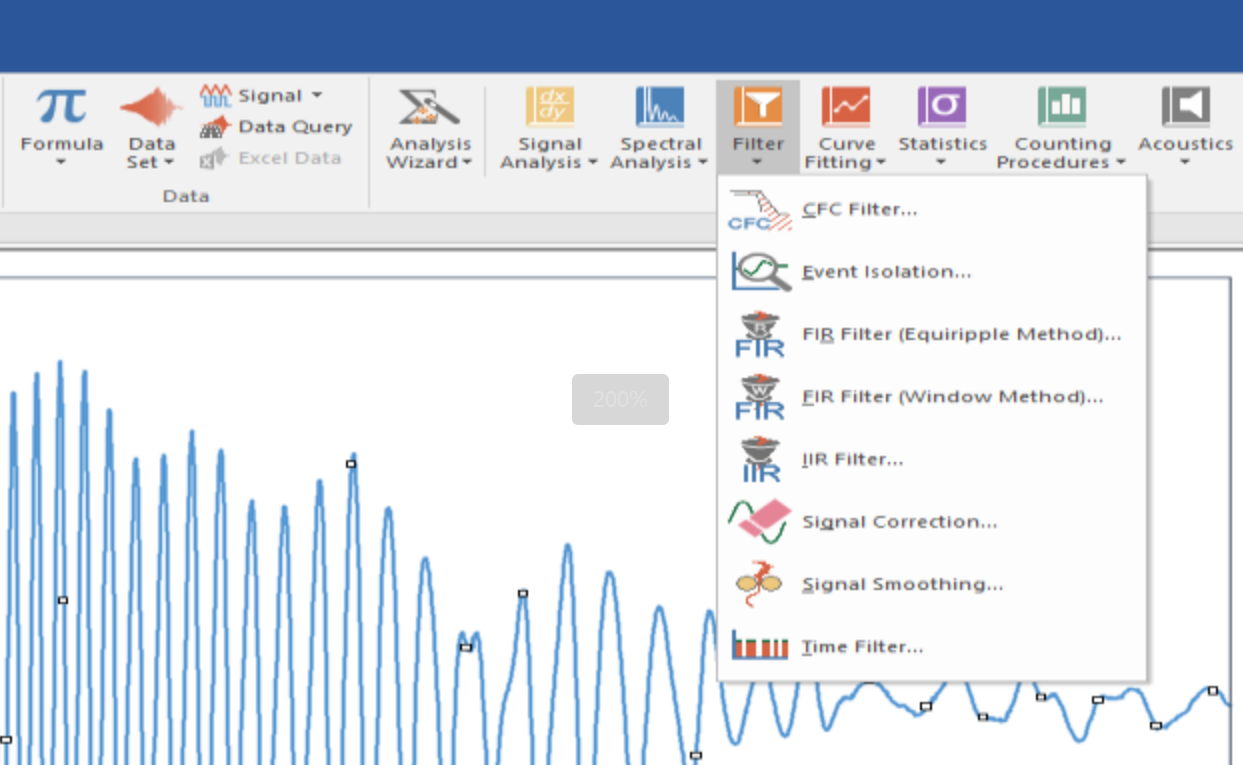Click the Counting Procedures icon
The height and width of the screenshot is (765, 1243).
point(1062,106)
